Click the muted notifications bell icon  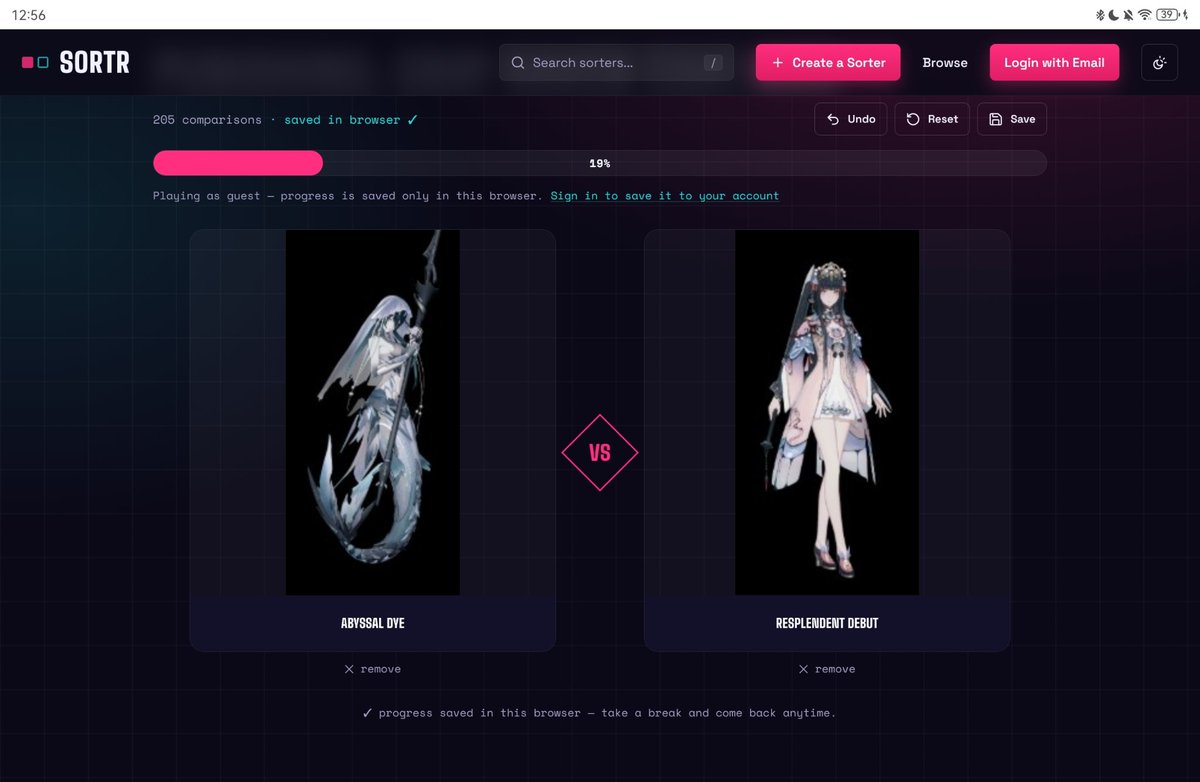pos(1128,15)
